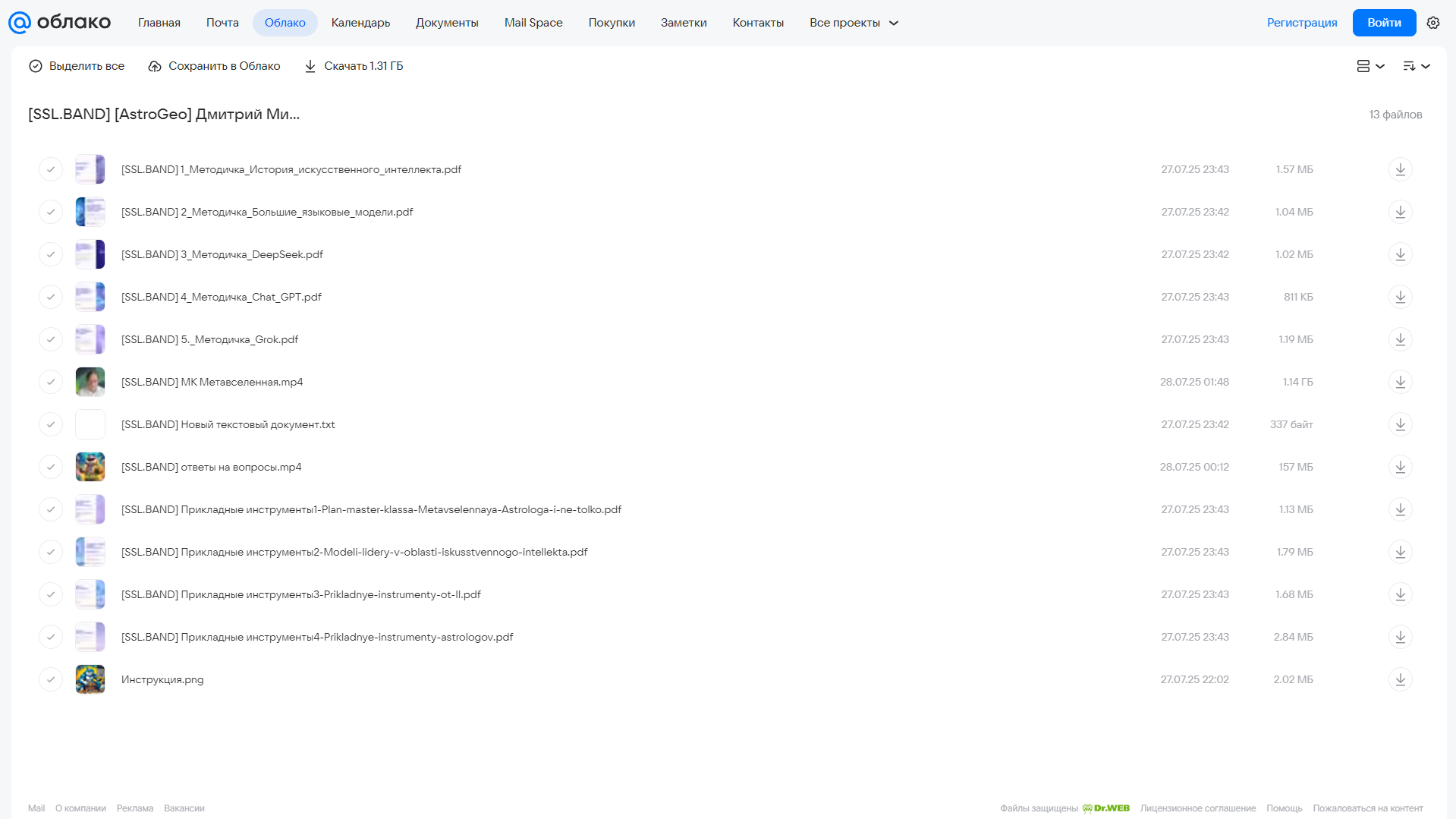Expand the Все проекты dropdown
Screen dimensions: 1456x819
pos(854,23)
